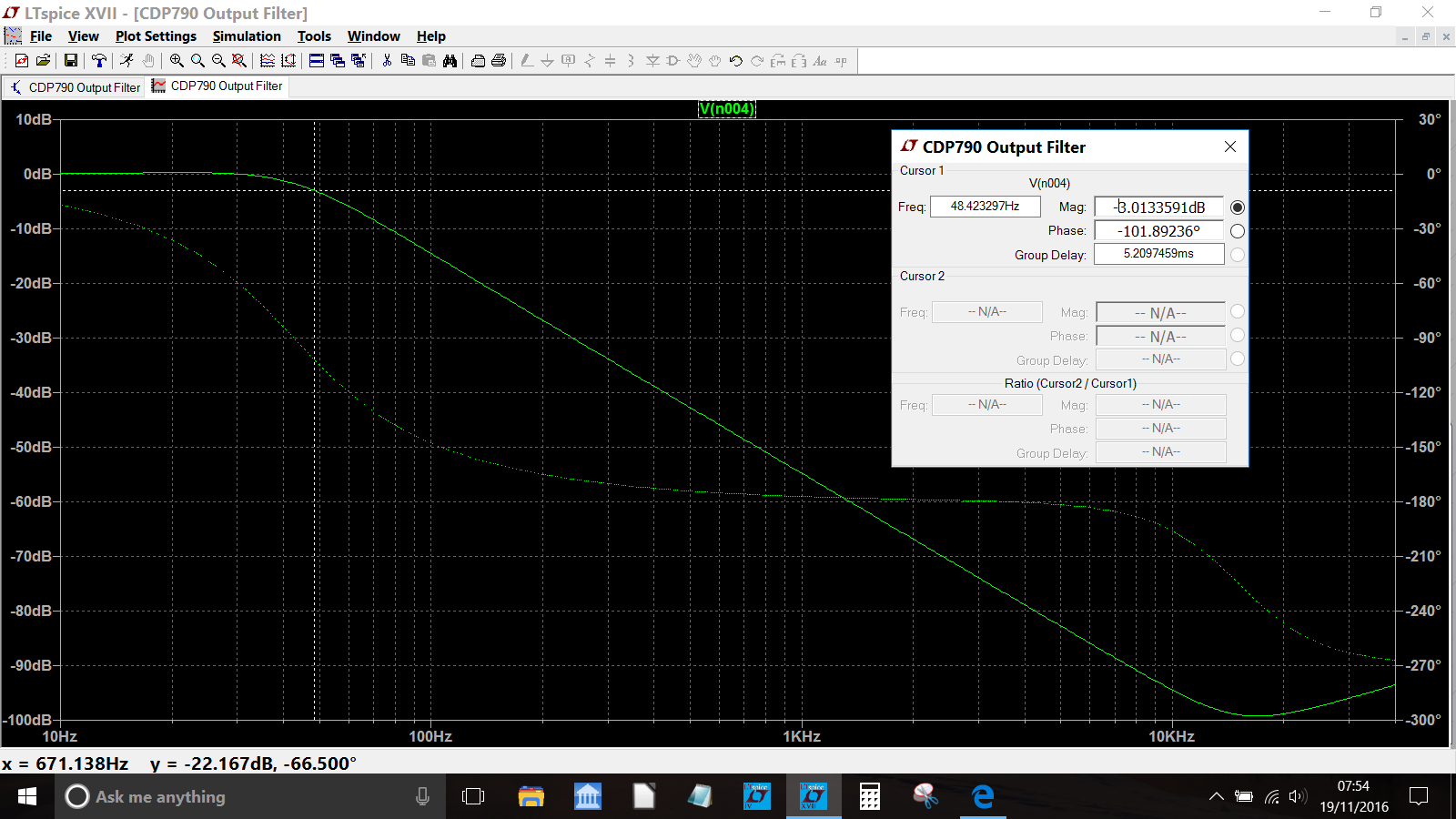Click the 0dB left axis label
This screenshot has width=1456, height=819.
pos(37,174)
